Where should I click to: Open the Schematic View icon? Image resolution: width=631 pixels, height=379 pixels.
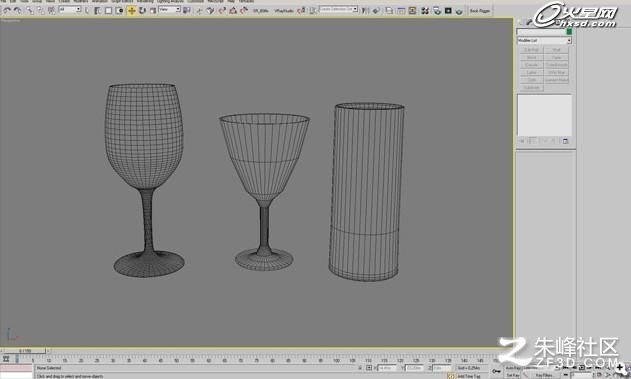[x=412, y=11]
